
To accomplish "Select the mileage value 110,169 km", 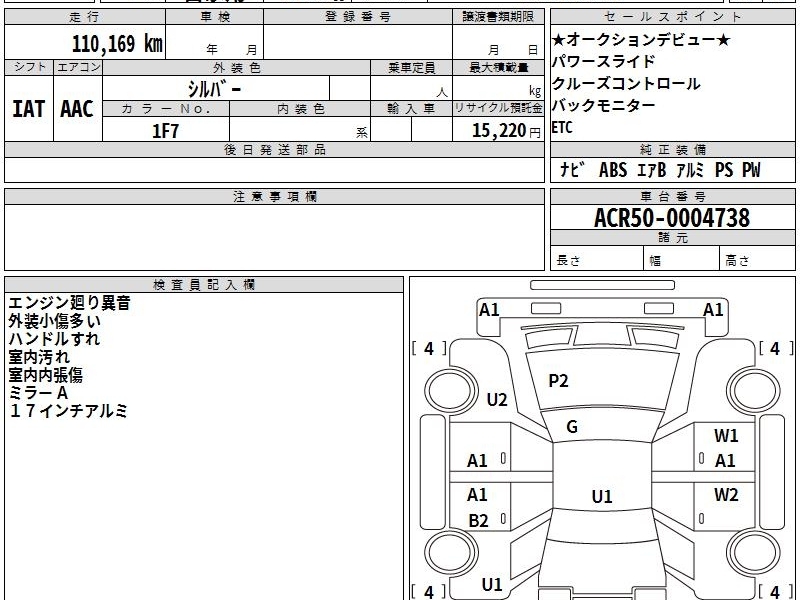I will (x=117, y=44).
